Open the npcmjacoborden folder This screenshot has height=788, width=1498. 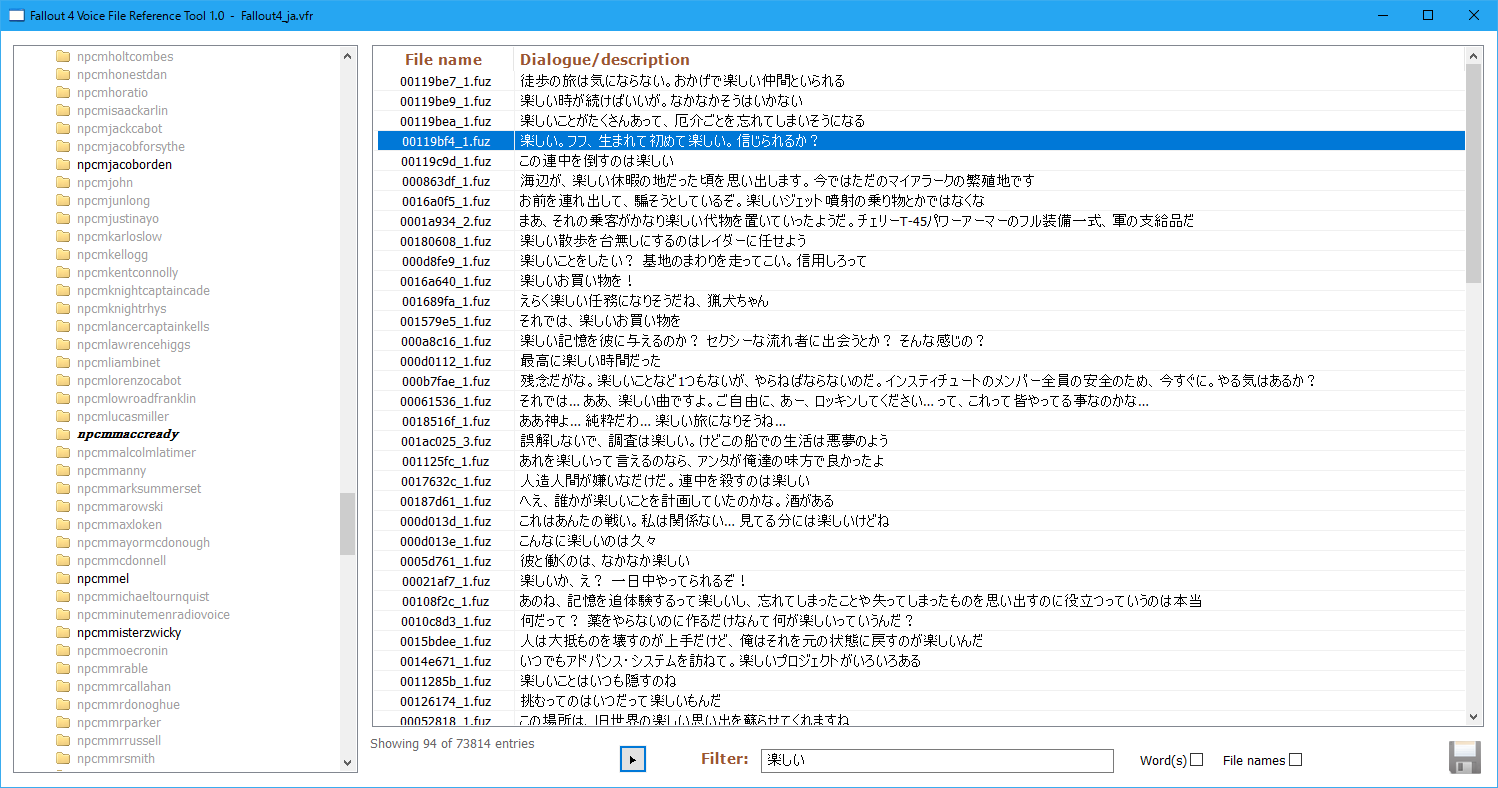point(124,165)
